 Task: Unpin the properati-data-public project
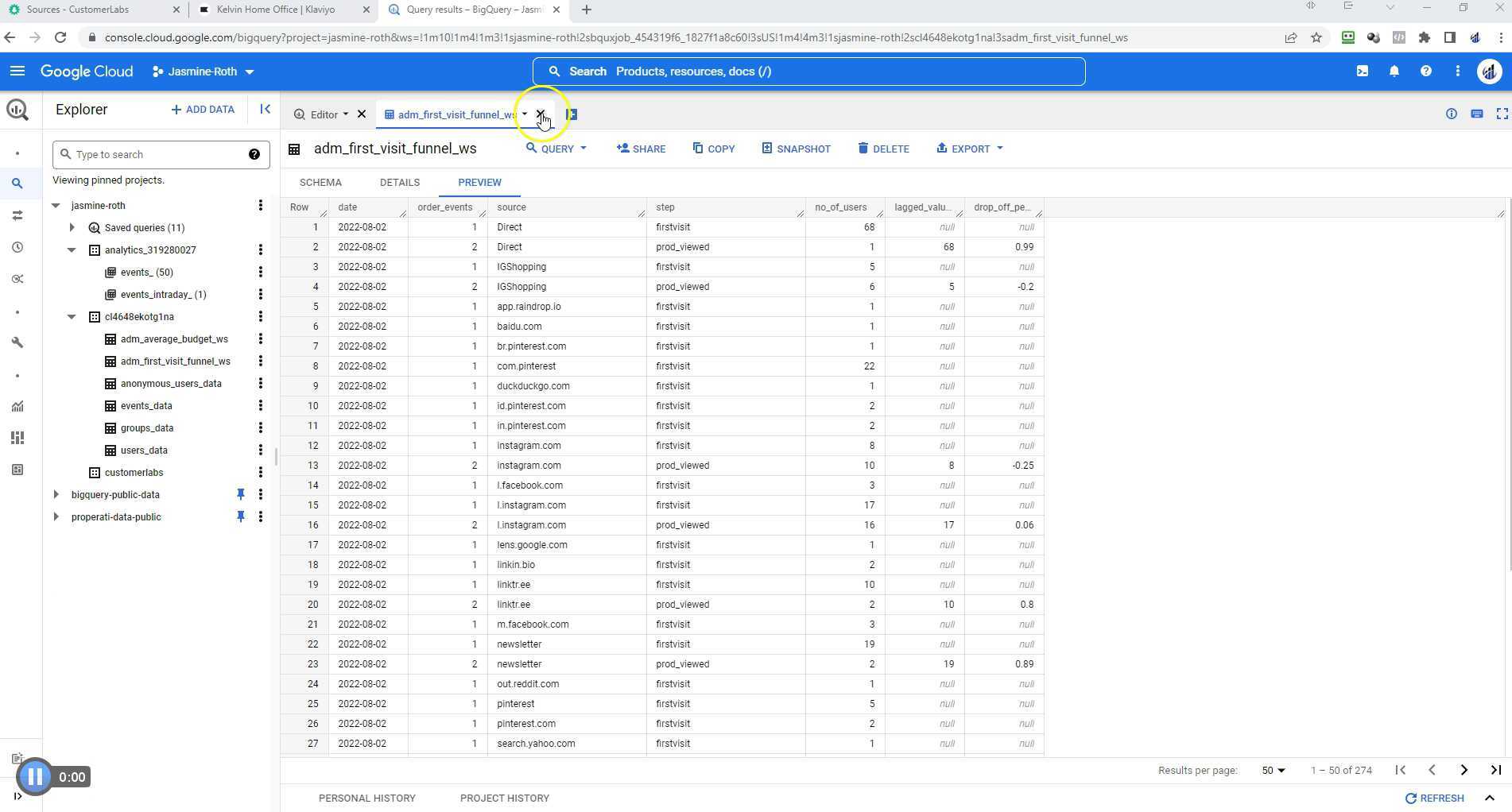coord(241,516)
